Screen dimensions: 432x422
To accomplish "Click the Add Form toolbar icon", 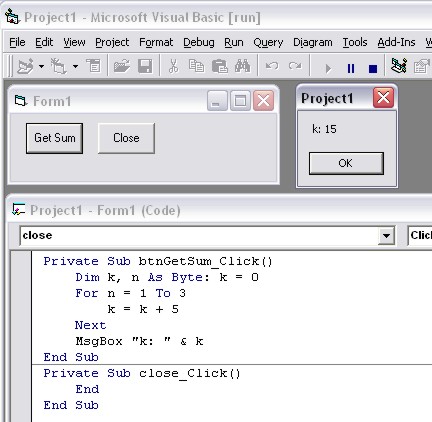I will pos(59,66).
